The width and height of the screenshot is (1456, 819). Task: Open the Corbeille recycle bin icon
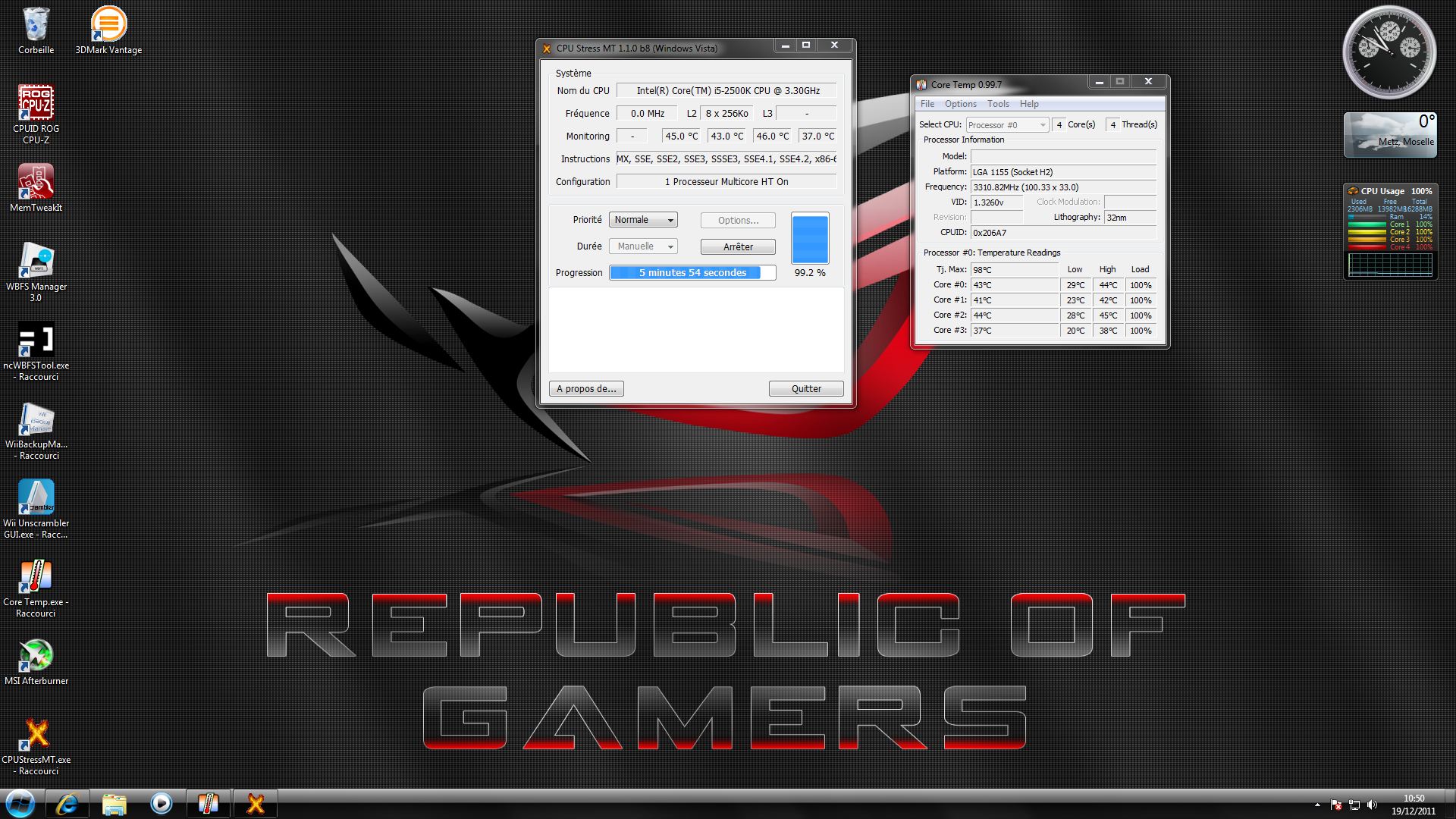pyautogui.click(x=36, y=25)
